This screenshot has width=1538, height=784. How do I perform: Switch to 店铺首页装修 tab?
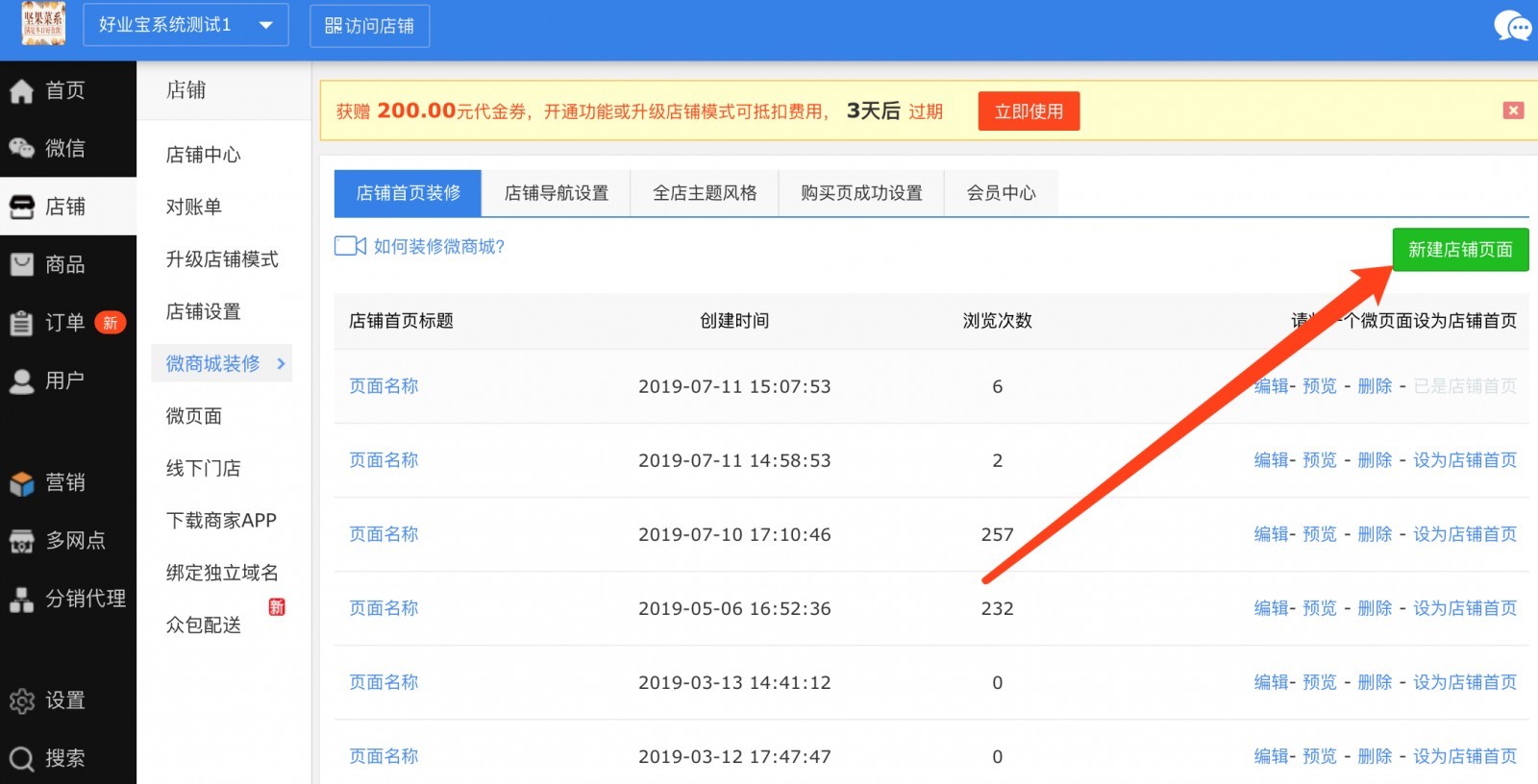point(408,193)
